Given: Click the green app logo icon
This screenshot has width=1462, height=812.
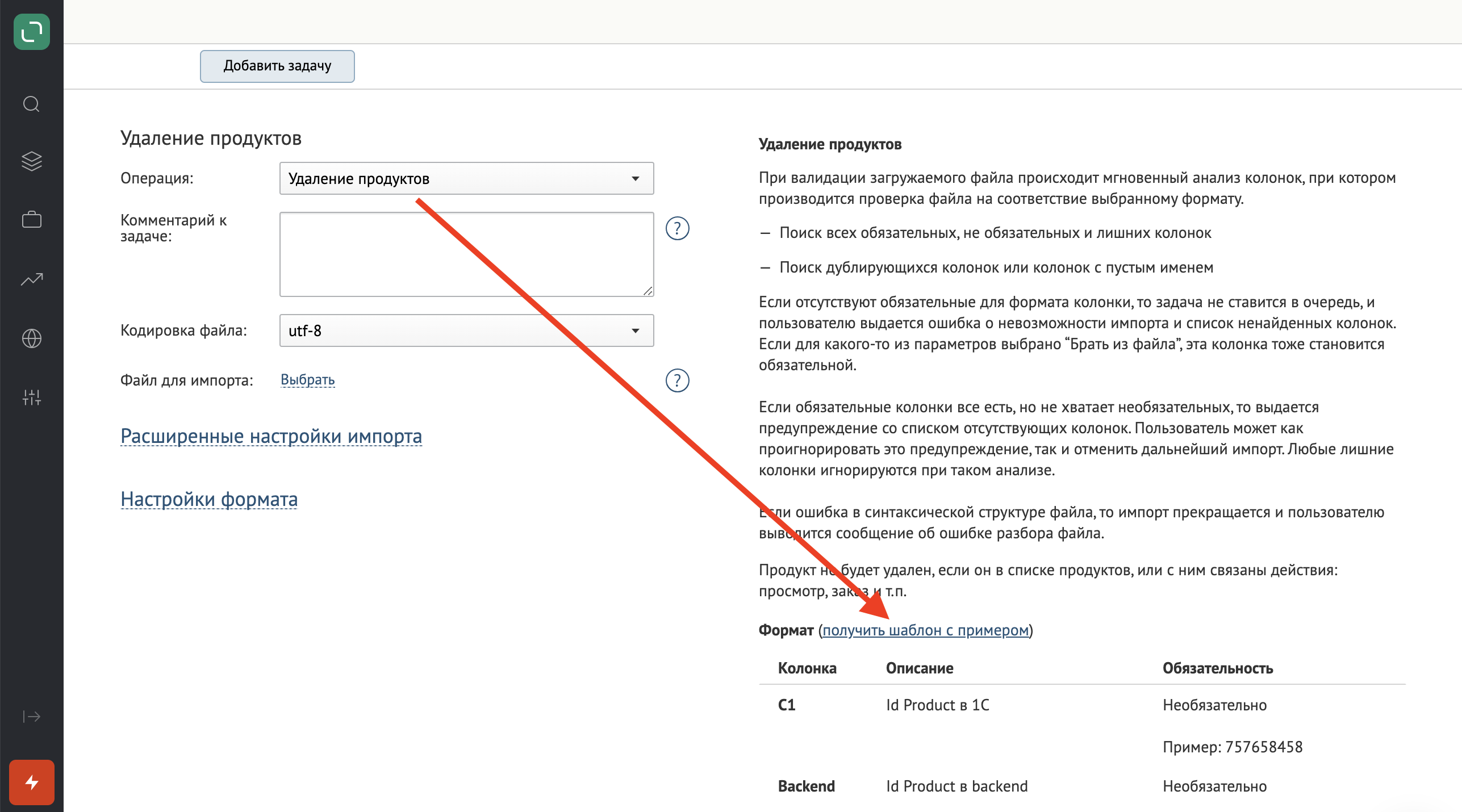Looking at the screenshot, I should coord(32,32).
